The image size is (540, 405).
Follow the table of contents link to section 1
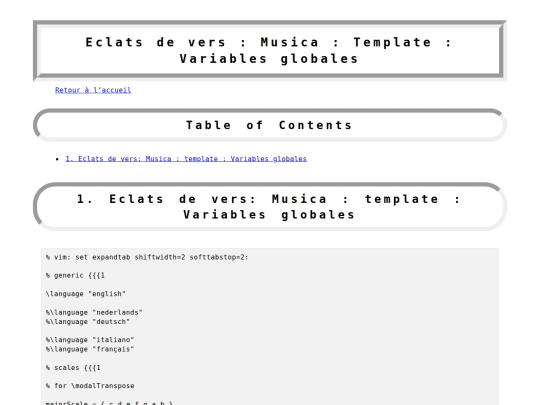click(186, 159)
